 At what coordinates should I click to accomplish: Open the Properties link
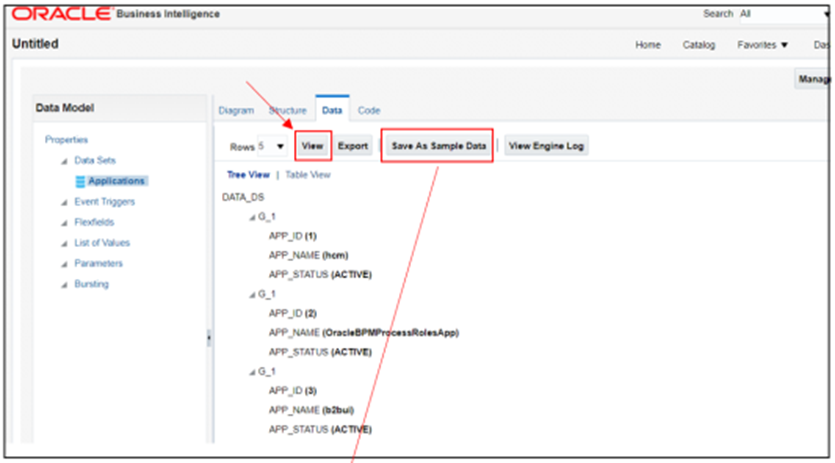tap(66, 140)
